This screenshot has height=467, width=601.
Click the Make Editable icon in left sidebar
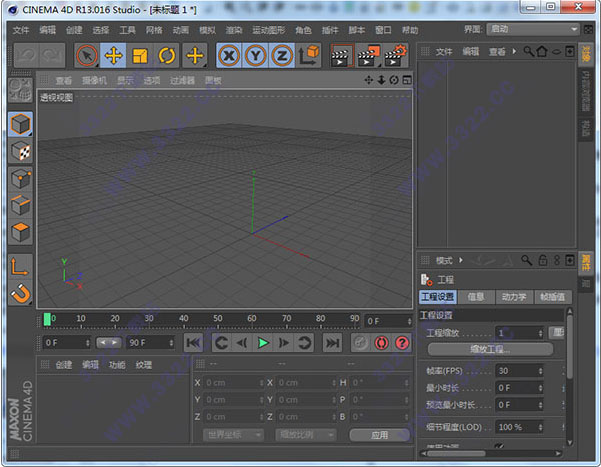[20, 90]
